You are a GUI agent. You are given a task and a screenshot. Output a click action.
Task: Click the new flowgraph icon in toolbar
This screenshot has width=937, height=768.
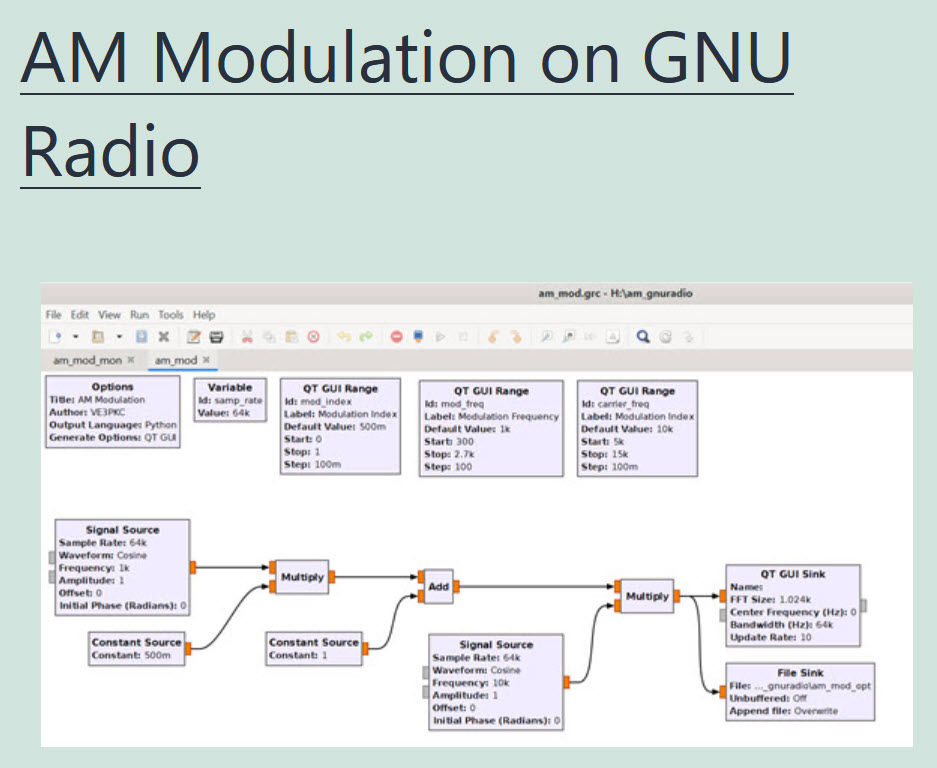56,337
